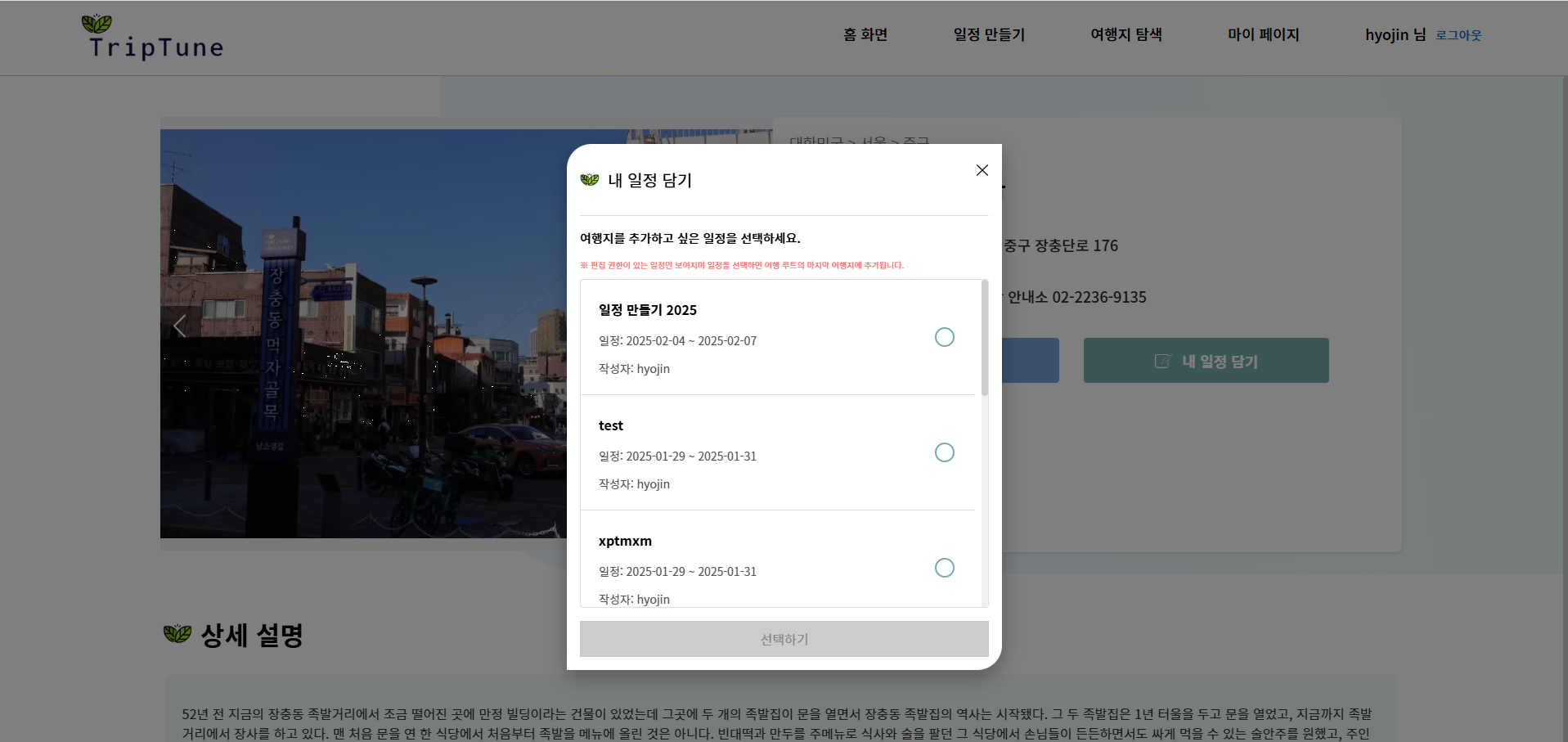Open the 여행지 탐색 navigation item
The width and height of the screenshot is (1568, 742).
coord(1126,34)
